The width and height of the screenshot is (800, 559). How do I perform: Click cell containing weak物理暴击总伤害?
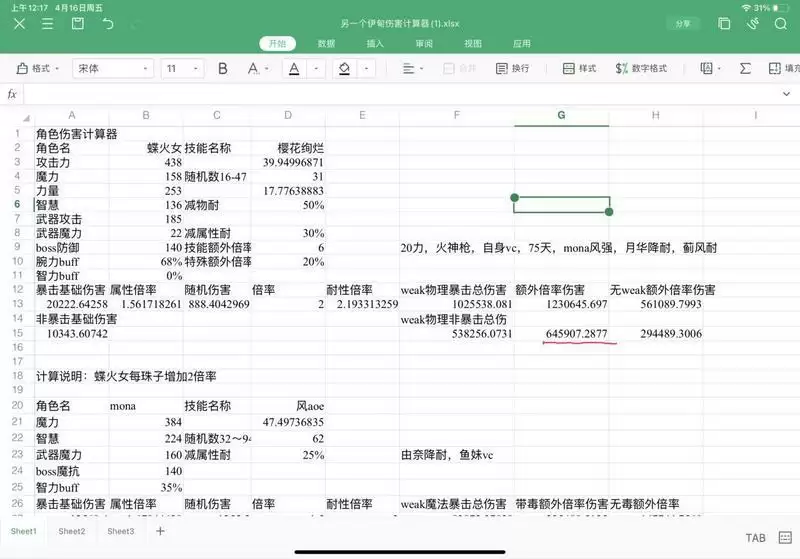click(457, 290)
